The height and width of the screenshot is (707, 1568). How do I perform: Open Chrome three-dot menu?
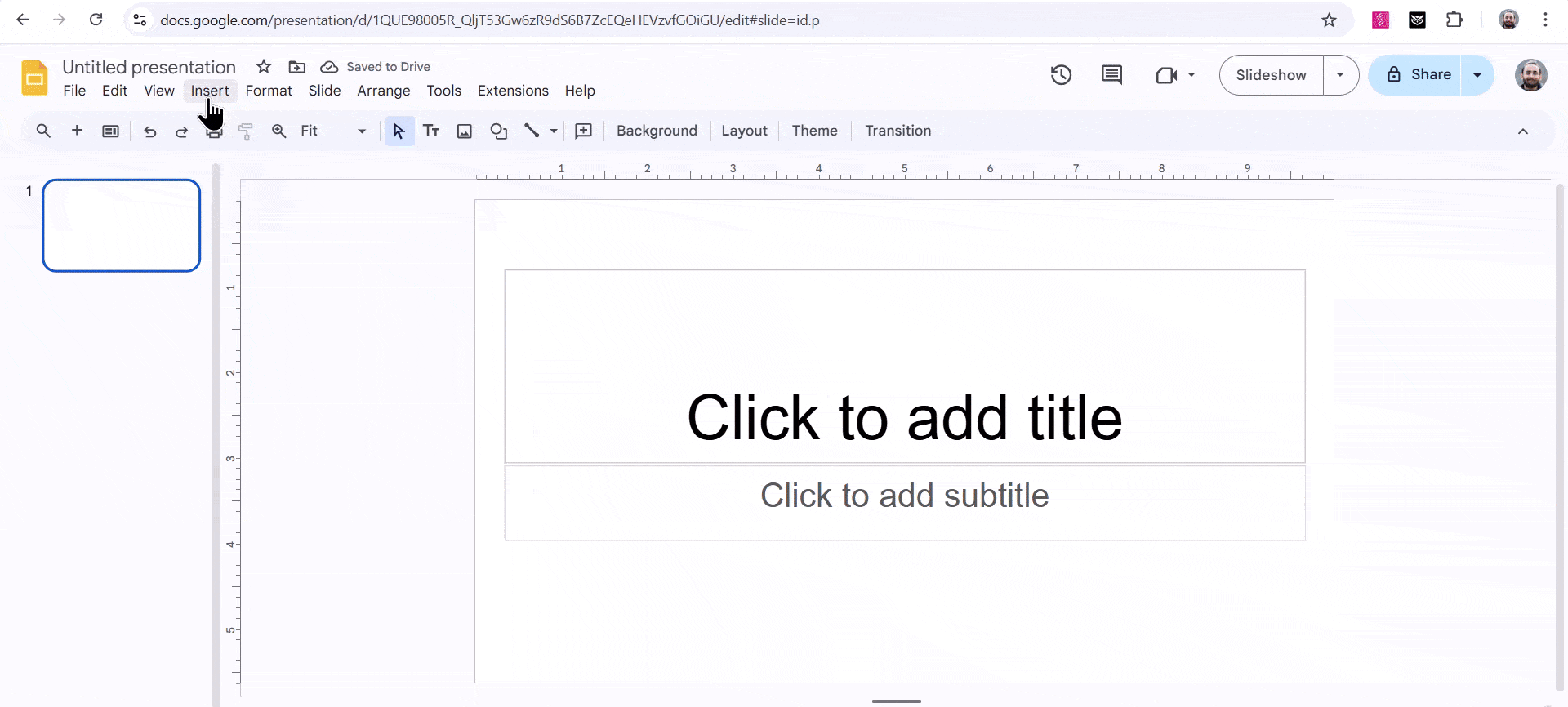[x=1545, y=20]
